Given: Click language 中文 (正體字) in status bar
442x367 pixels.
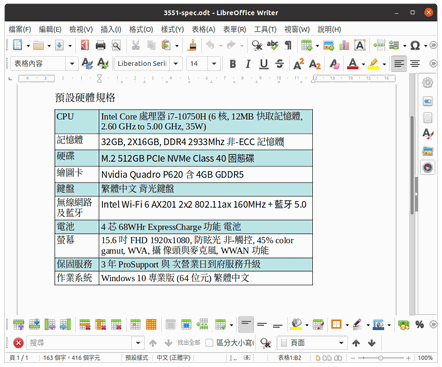Looking at the screenshot, I should (173, 358).
